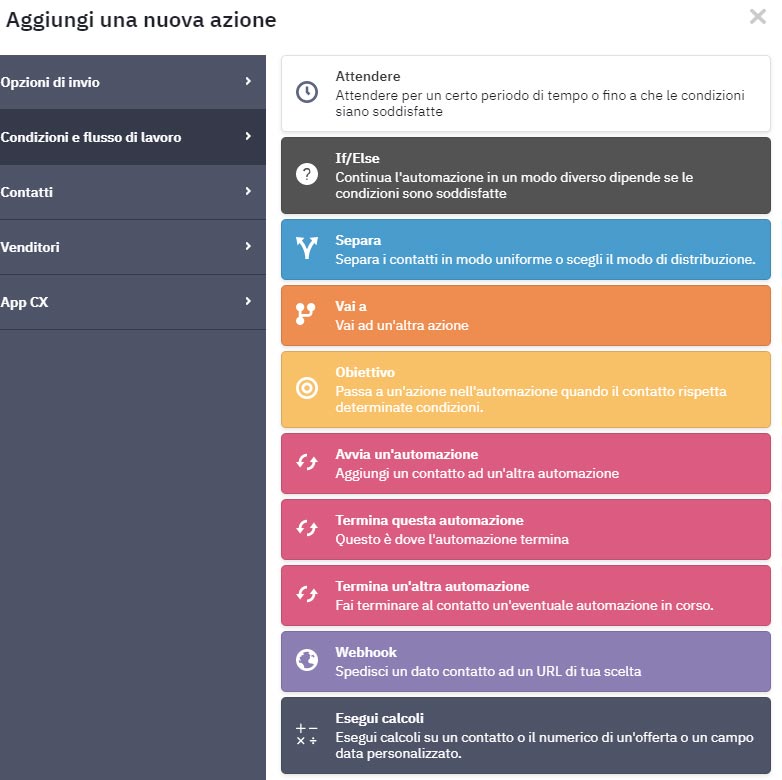
Task: Choose the Esegui calcoli action title
Action: pyautogui.click(x=380, y=718)
